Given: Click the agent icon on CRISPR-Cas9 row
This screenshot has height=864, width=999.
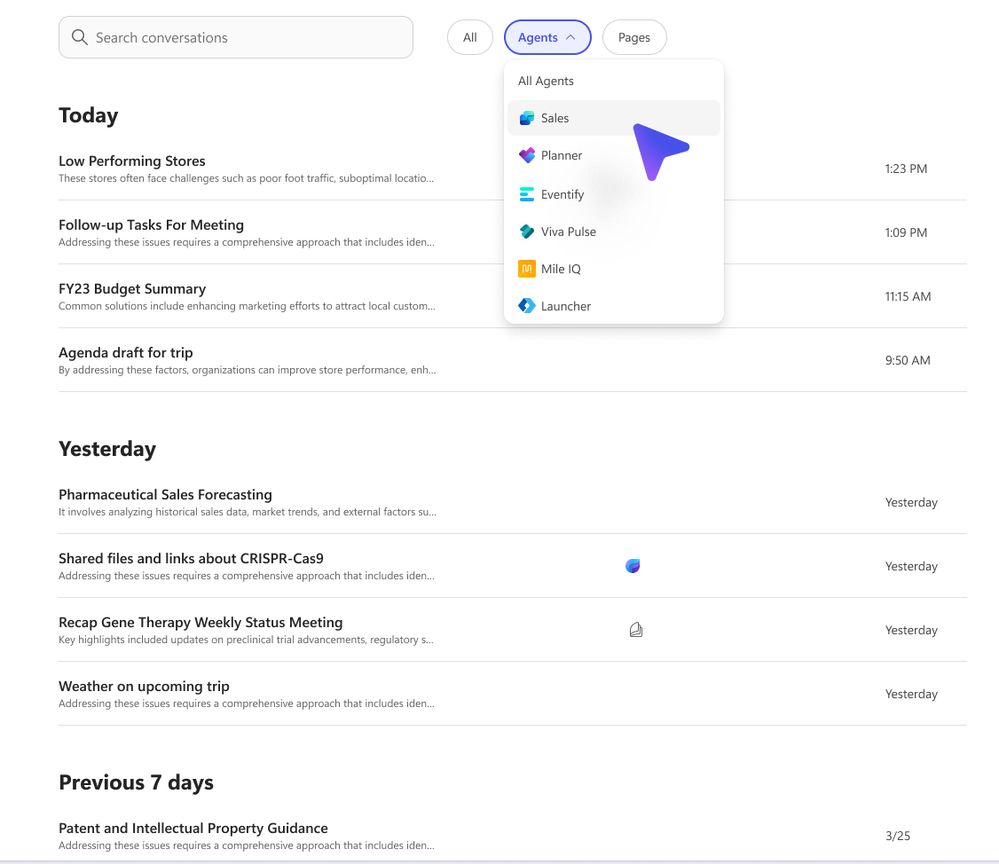Looking at the screenshot, I should 633,566.
